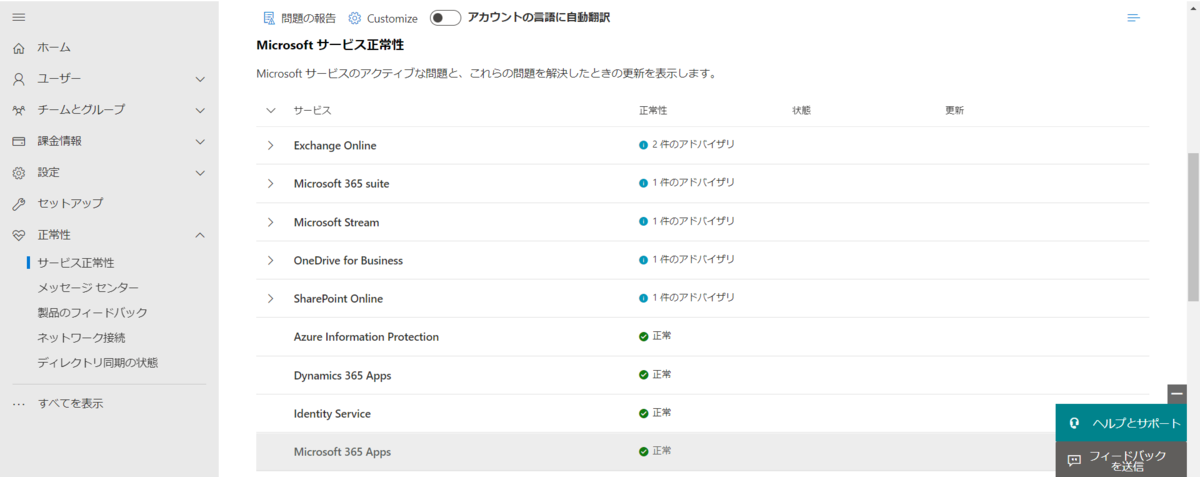Expand the Microsoft 365 suite row
1200x477 pixels.
pyautogui.click(x=270, y=184)
